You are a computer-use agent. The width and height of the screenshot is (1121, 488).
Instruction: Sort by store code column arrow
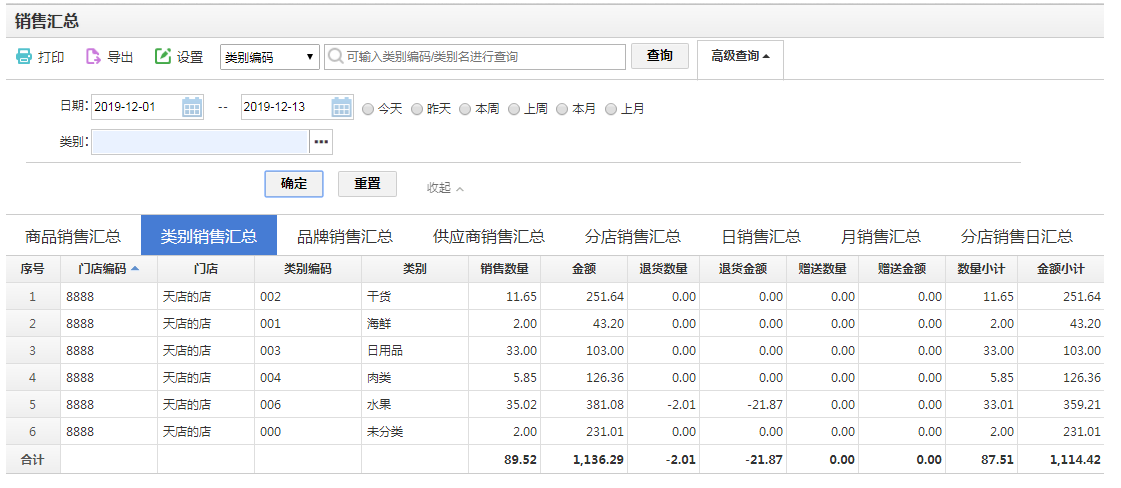[x=135, y=268]
